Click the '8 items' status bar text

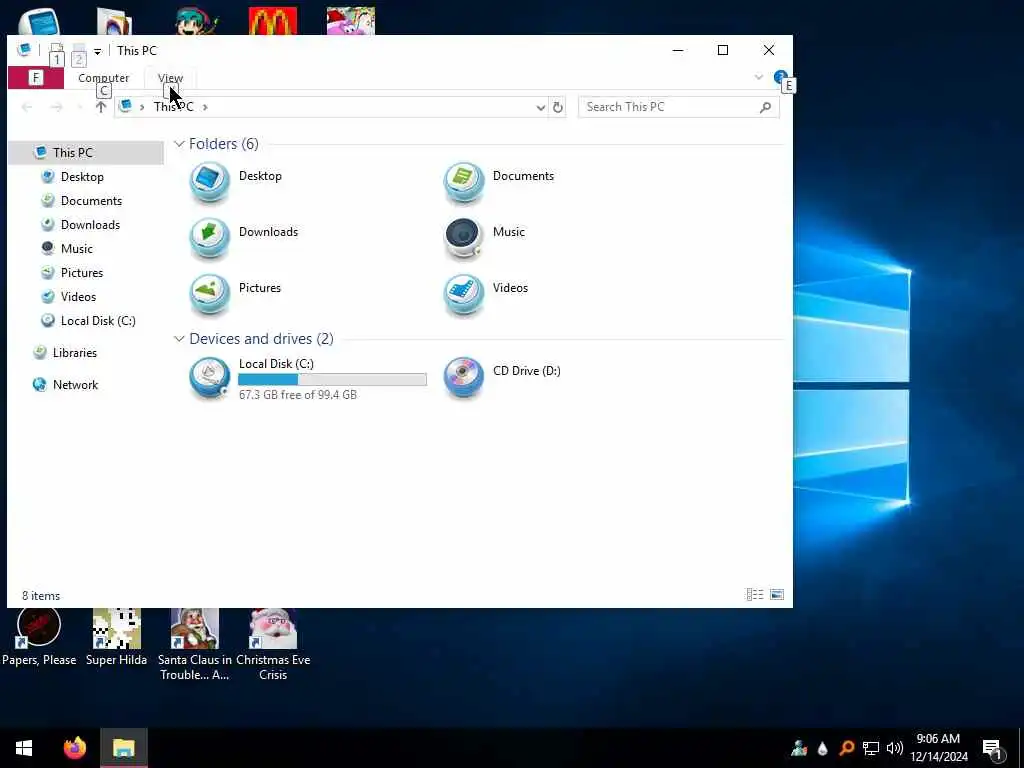point(41,596)
